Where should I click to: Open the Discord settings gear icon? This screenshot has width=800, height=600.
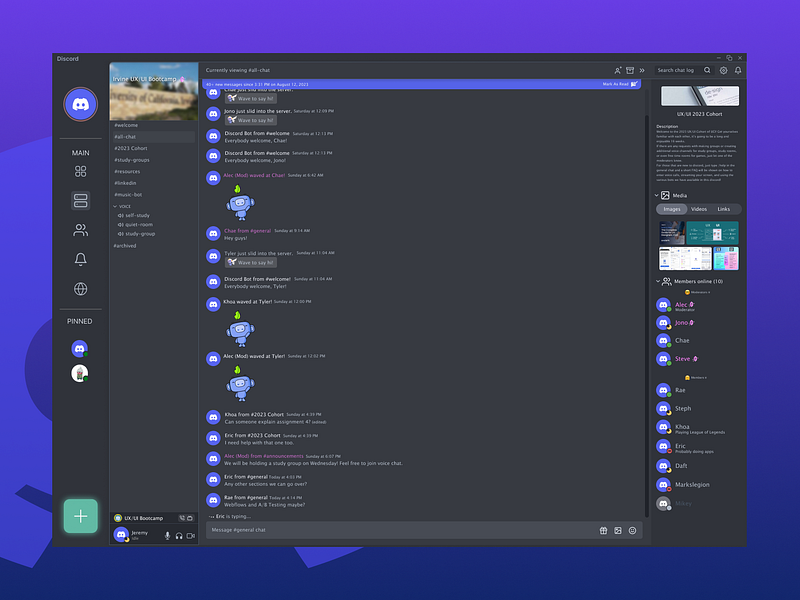[x=724, y=70]
